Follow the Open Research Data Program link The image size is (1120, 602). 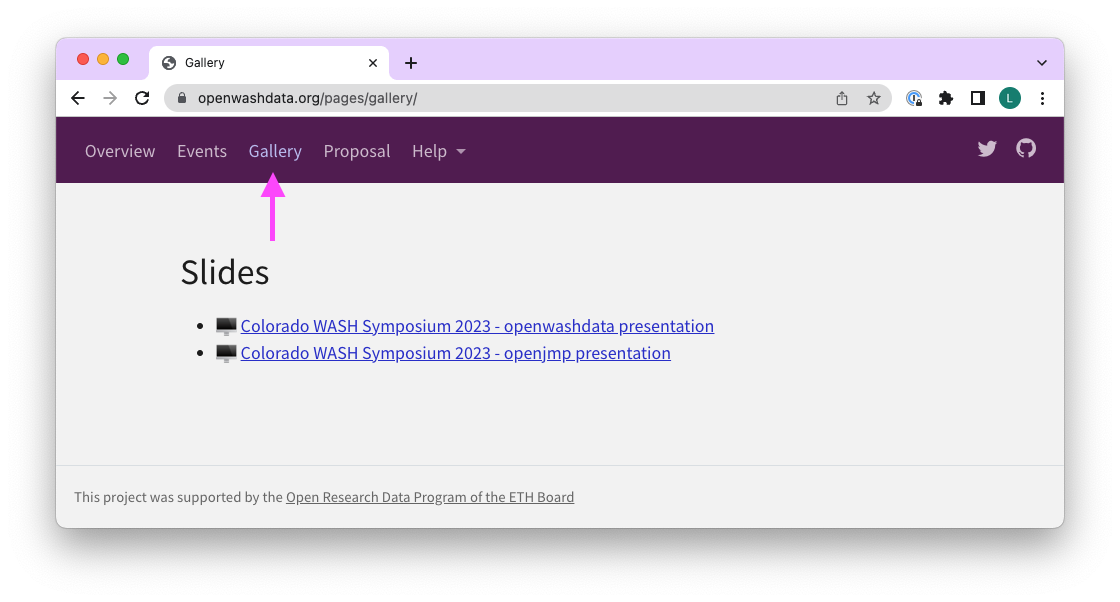coord(430,497)
